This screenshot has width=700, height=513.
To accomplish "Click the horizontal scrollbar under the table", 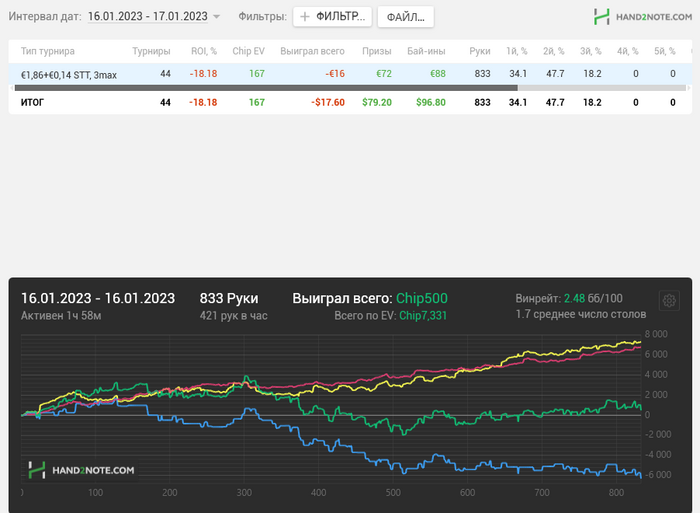I will (x=266, y=88).
